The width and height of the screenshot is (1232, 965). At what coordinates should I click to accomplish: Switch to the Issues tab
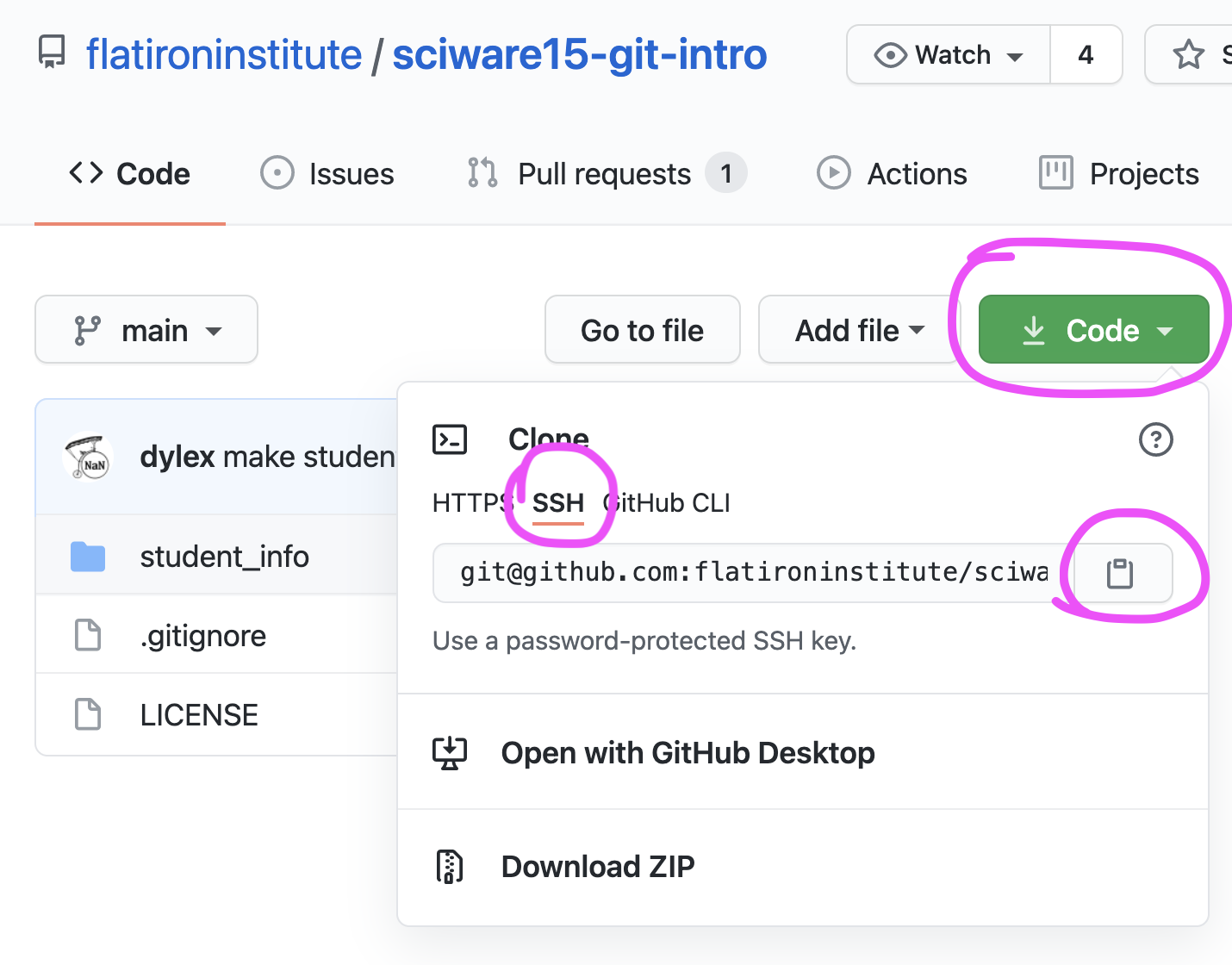(x=327, y=174)
